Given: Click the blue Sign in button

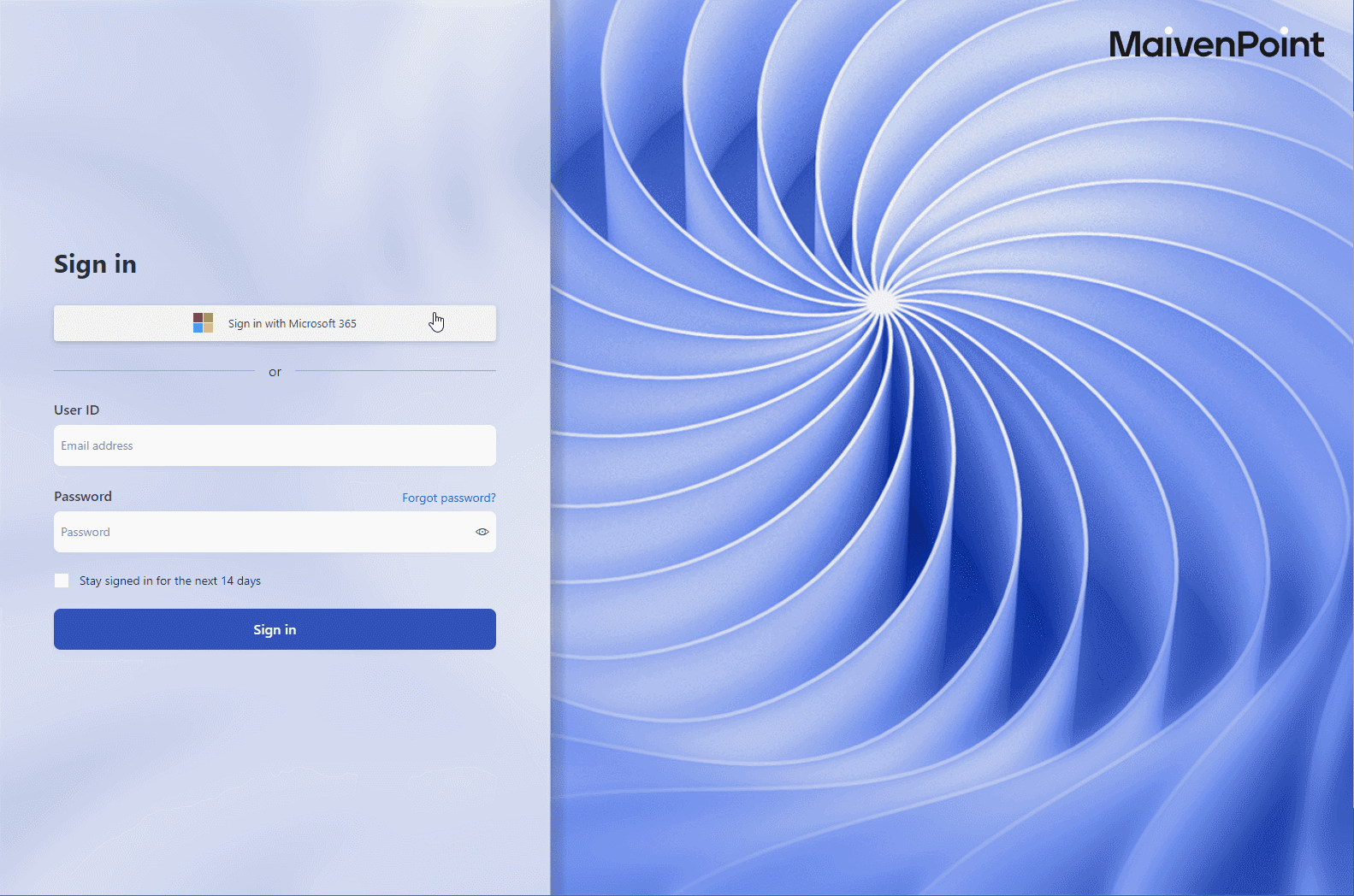Looking at the screenshot, I should click(x=275, y=629).
